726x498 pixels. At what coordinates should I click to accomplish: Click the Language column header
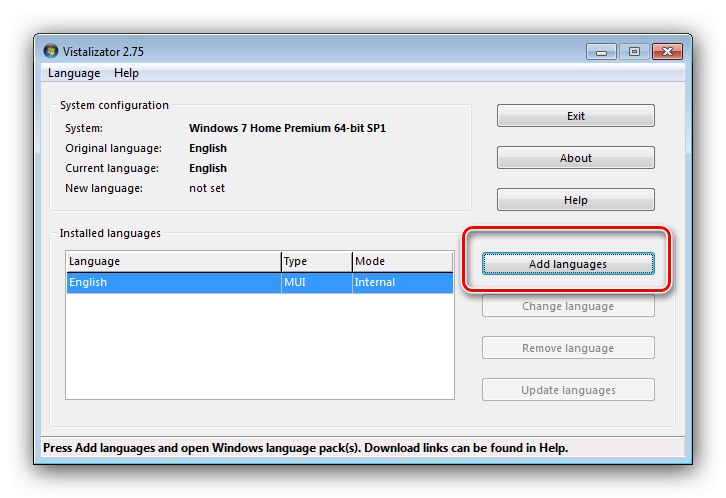[x=174, y=261]
